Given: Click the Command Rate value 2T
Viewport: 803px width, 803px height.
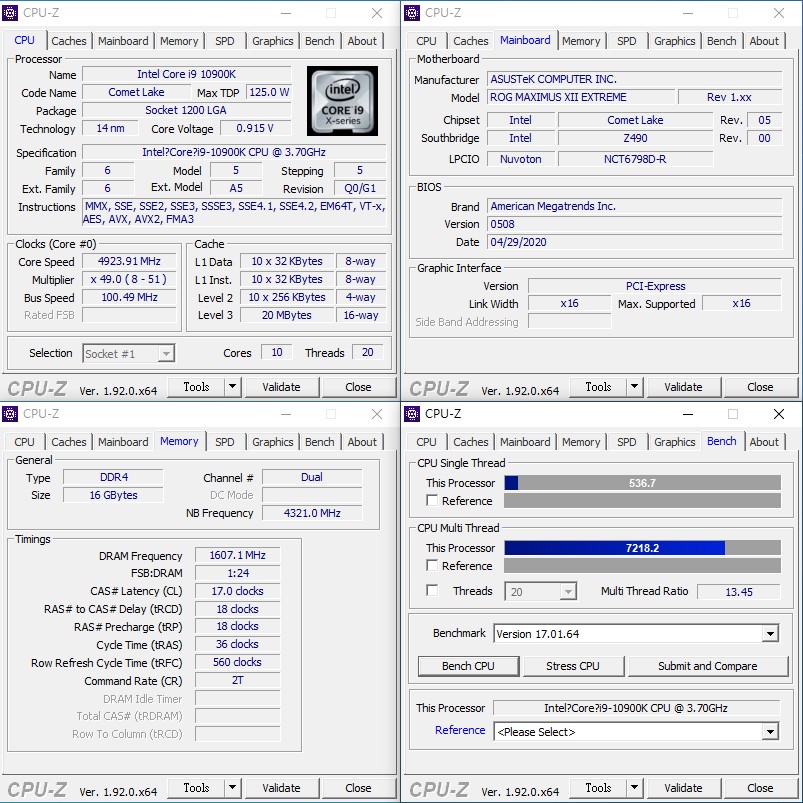Looking at the screenshot, I should (x=237, y=680).
